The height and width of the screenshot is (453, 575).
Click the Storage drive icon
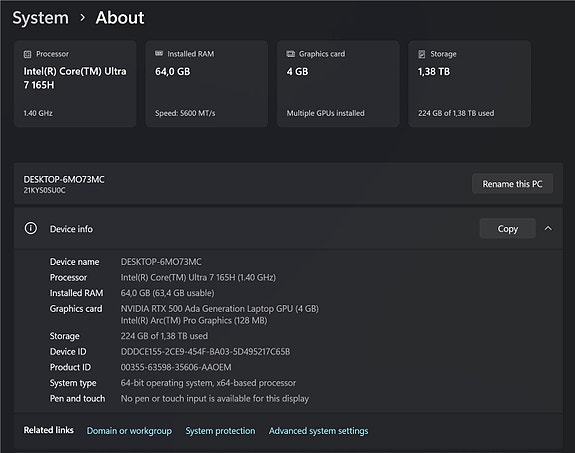click(422, 54)
